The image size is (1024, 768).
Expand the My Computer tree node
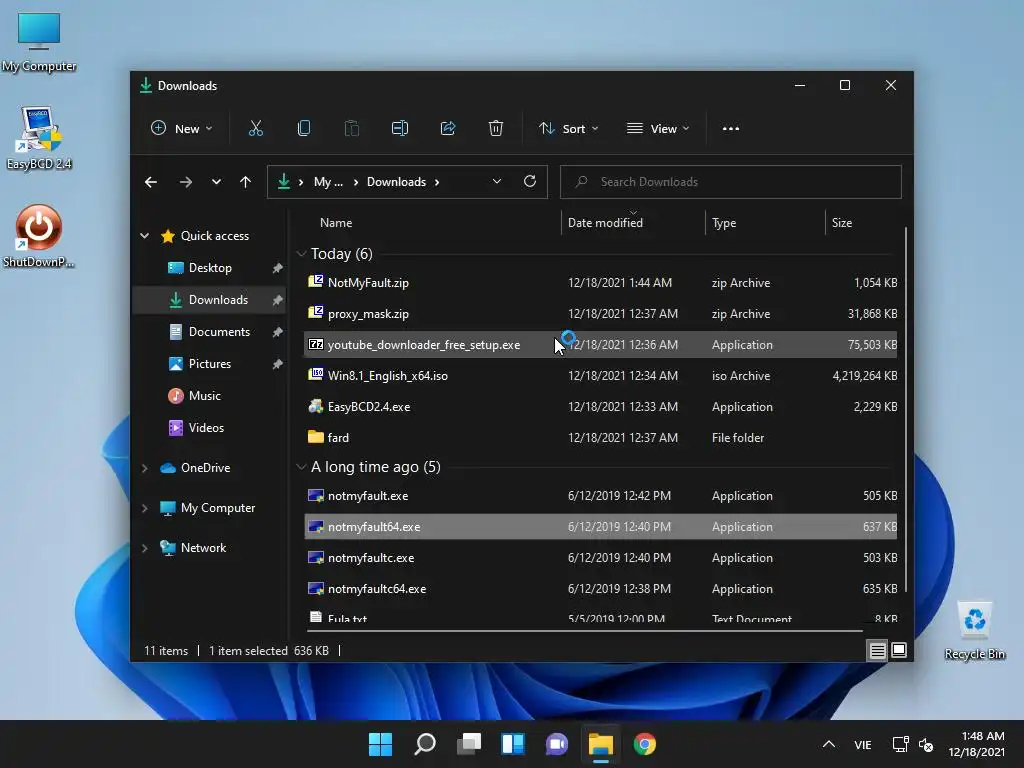[x=144, y=508]
